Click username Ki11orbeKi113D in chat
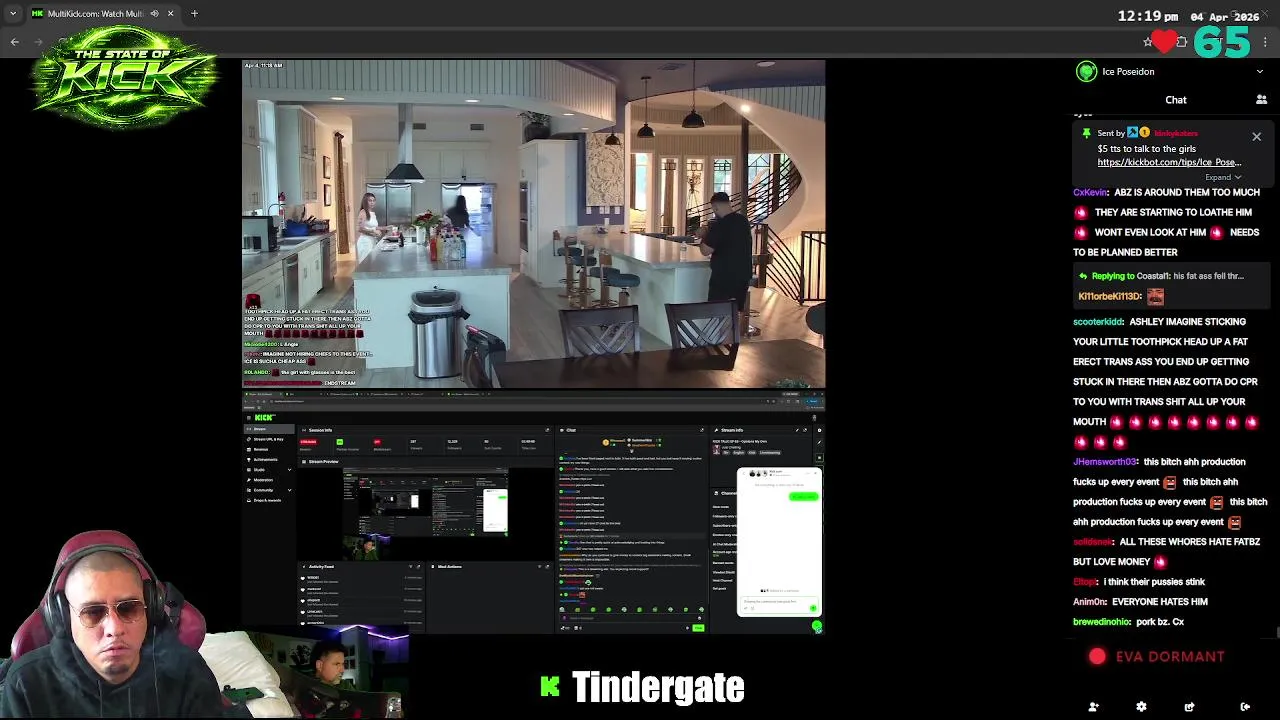 click(x=1110, y=296)
